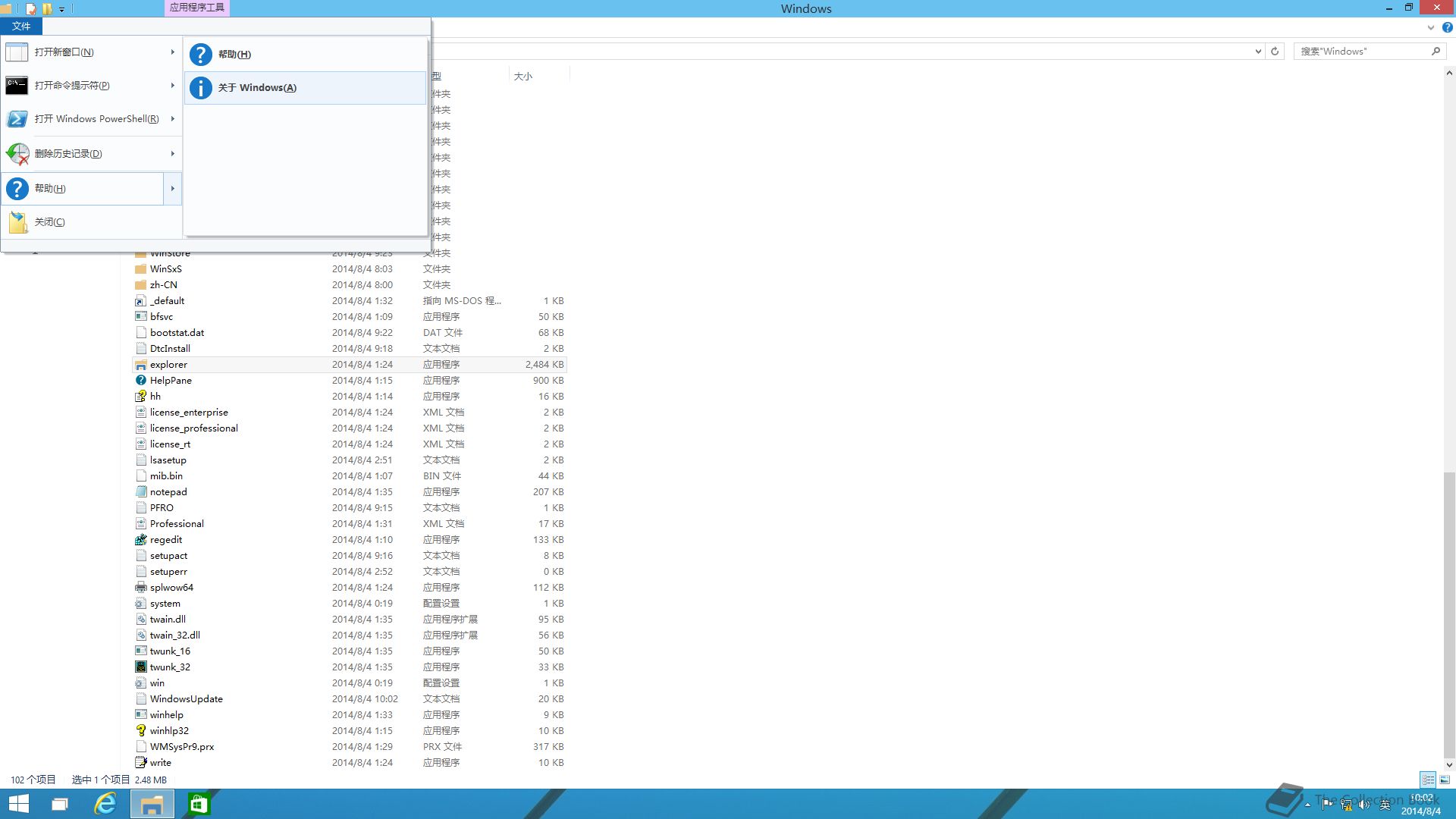Click the File Explorer taskbar button

click(152, 804)
